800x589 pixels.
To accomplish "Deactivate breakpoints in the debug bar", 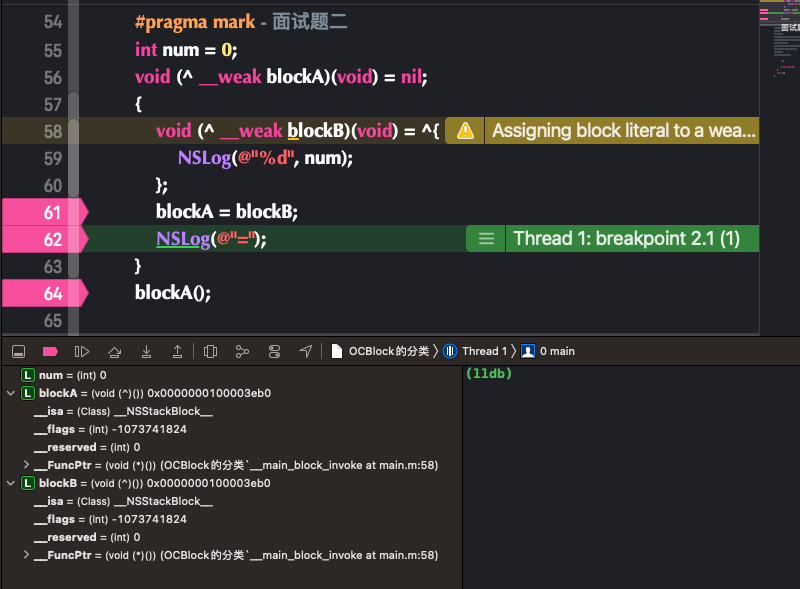I will coord(50,351).
